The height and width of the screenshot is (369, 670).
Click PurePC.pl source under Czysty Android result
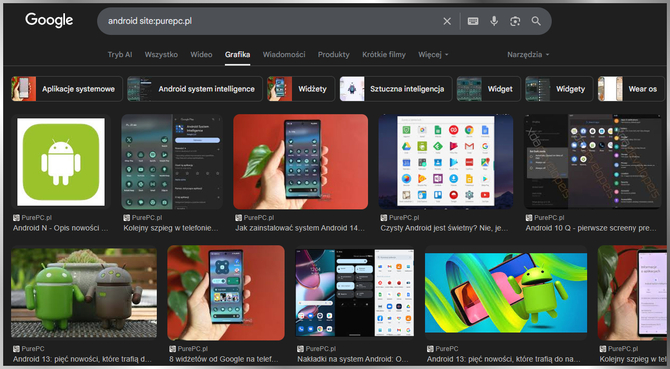pyautogui.click(x=404, y=218)
